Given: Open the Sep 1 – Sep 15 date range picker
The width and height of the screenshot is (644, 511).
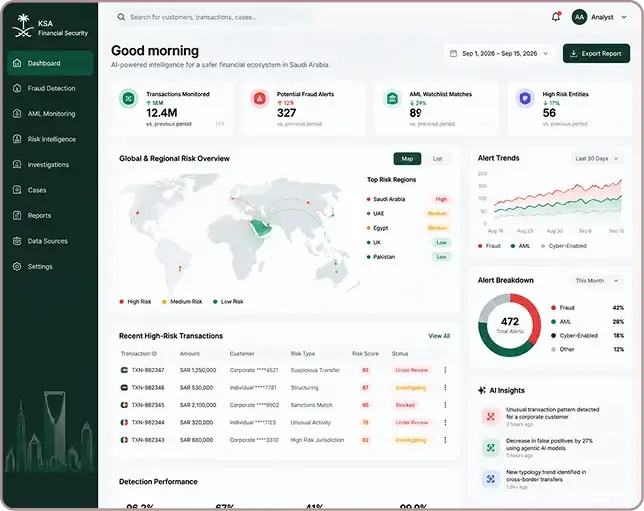Looking at the screenshot, I should (x=499, y=53).
